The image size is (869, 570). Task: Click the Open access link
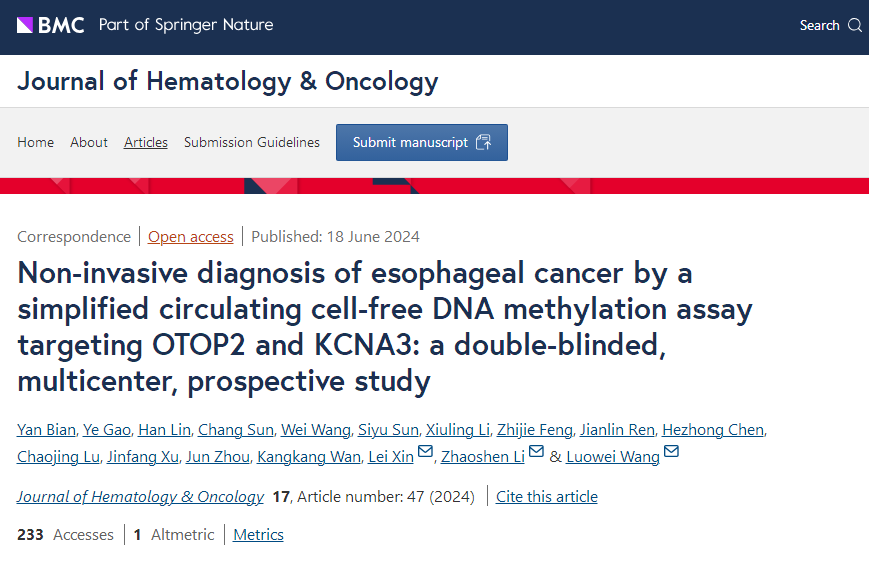tap(191, 237)
